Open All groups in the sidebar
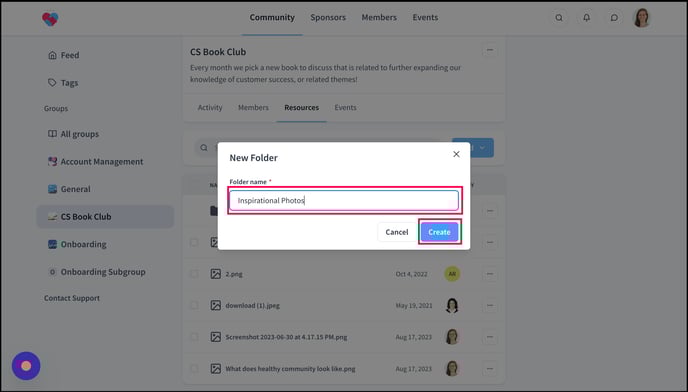 click(105, 134)
